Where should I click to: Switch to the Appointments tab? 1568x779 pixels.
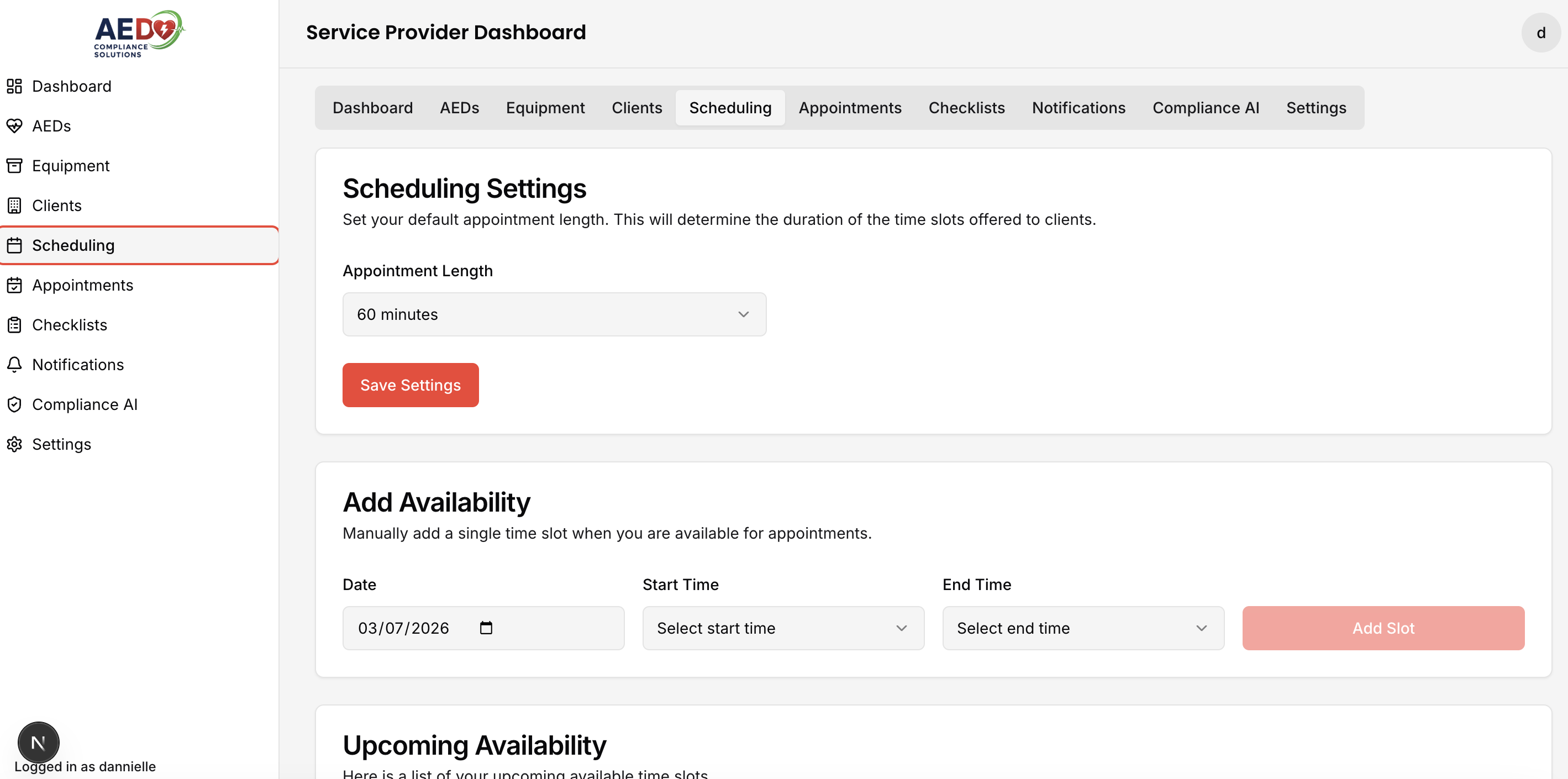(850, 108)
